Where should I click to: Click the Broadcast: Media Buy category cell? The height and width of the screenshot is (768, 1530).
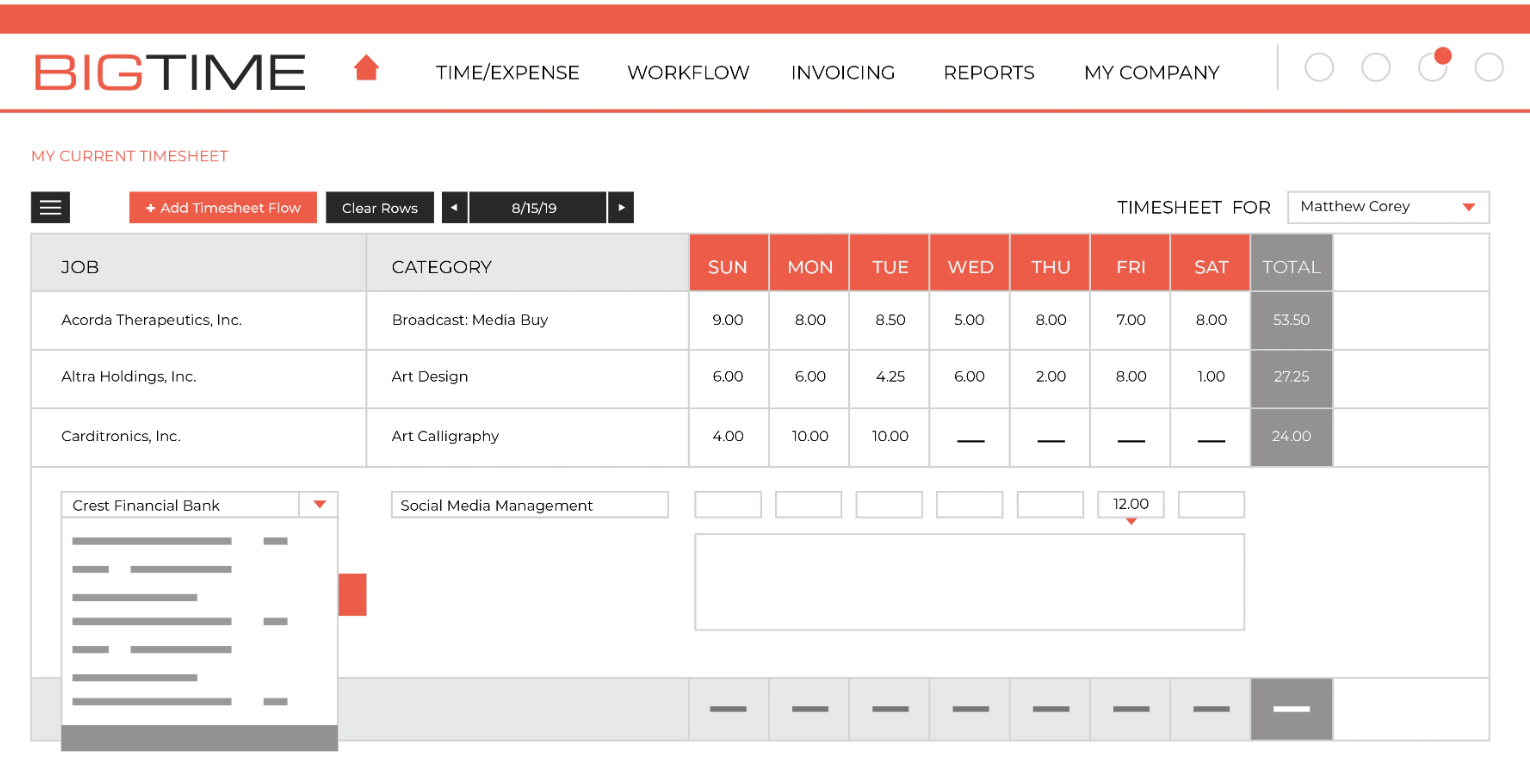click(x=528, y=320)
